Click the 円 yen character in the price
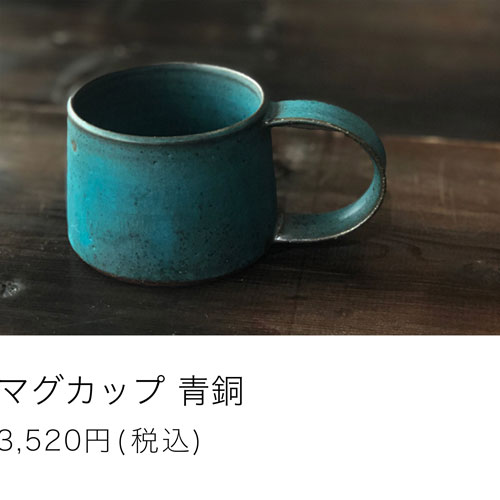 click(x=96, y=441)
